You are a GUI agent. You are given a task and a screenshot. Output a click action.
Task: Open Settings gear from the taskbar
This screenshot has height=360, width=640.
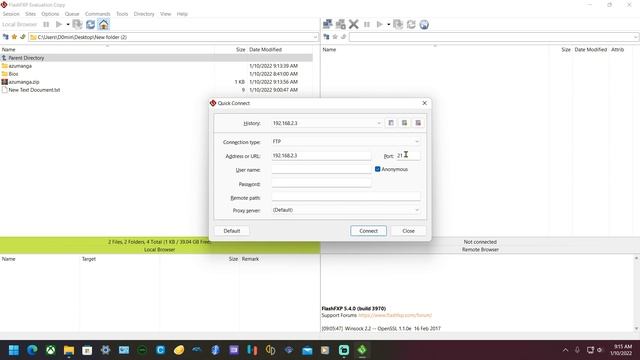106,350
